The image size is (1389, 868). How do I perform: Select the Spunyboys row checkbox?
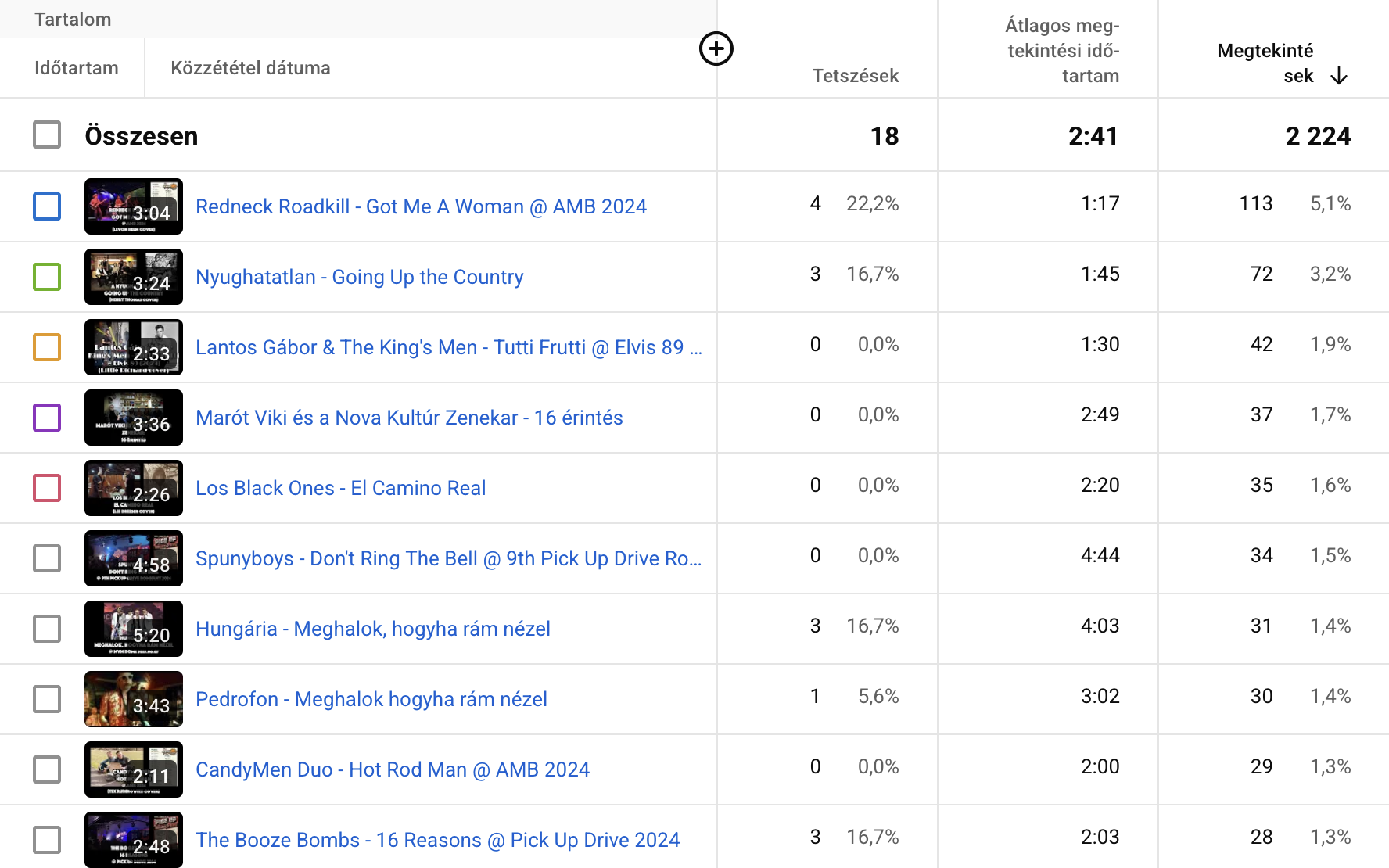pos(47,558)
